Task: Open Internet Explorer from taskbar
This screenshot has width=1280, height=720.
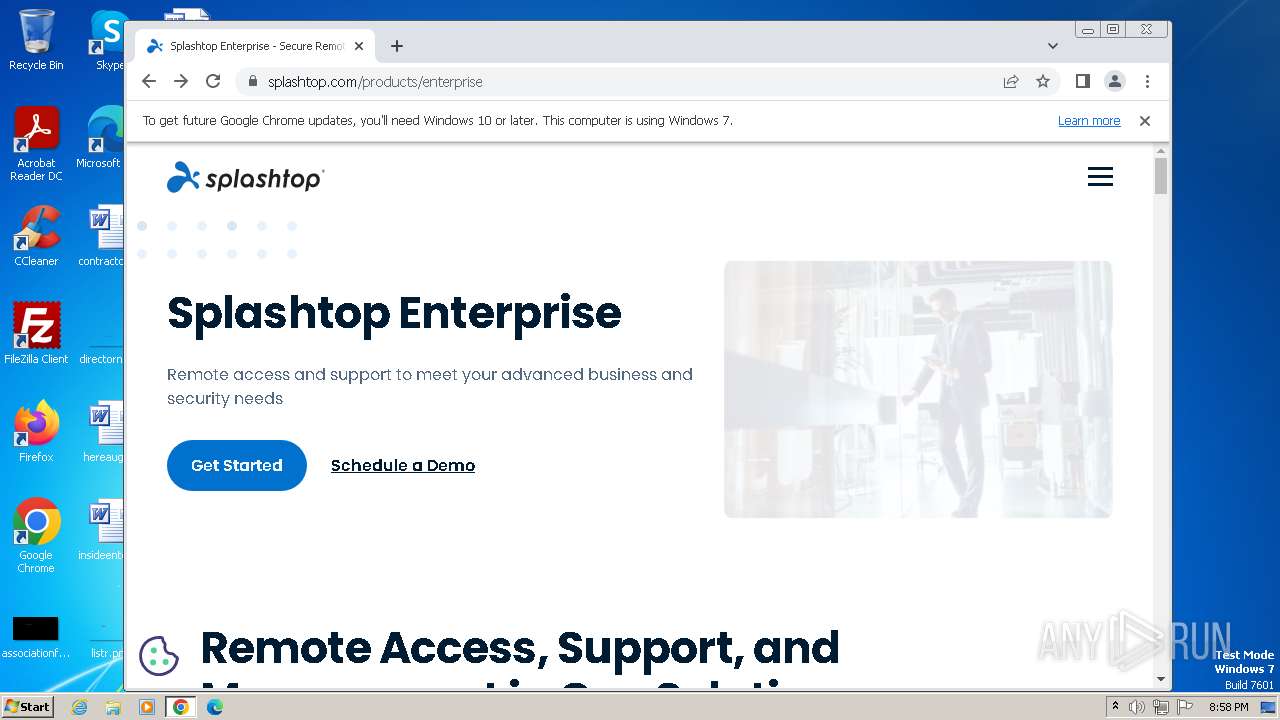Action: pos(79,707)
